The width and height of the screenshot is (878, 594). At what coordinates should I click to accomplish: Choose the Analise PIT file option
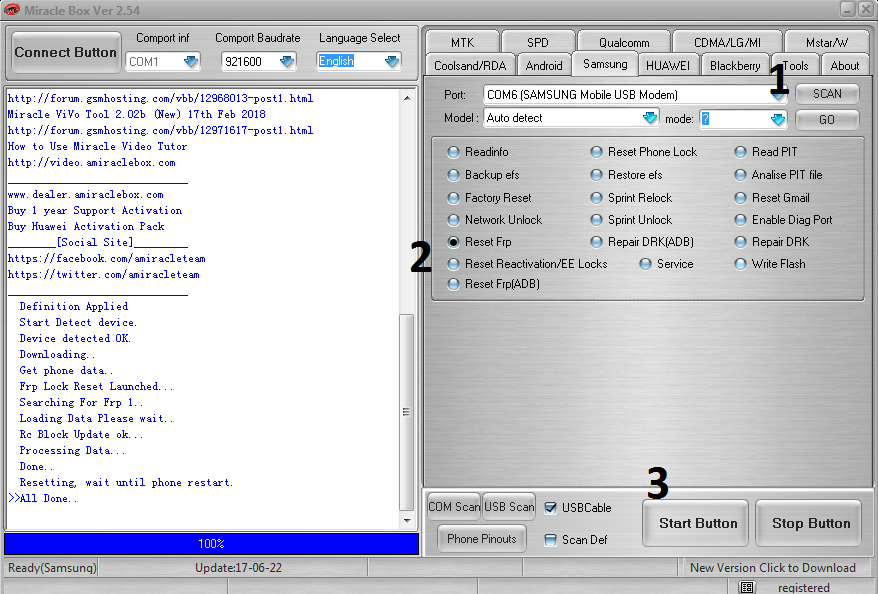(740, 175)
